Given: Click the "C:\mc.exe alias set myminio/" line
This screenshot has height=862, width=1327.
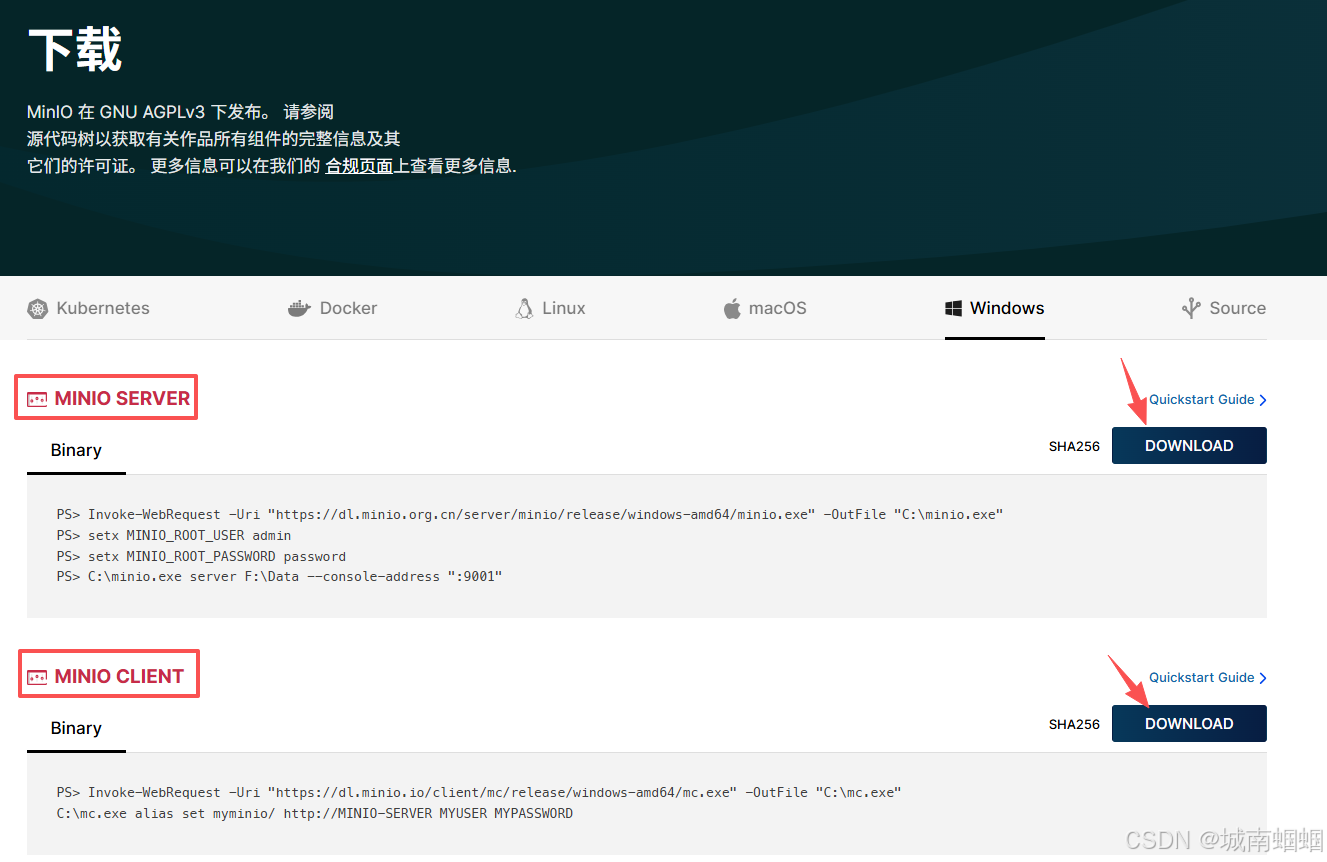Looking at the screenshot, I should 315,814.
